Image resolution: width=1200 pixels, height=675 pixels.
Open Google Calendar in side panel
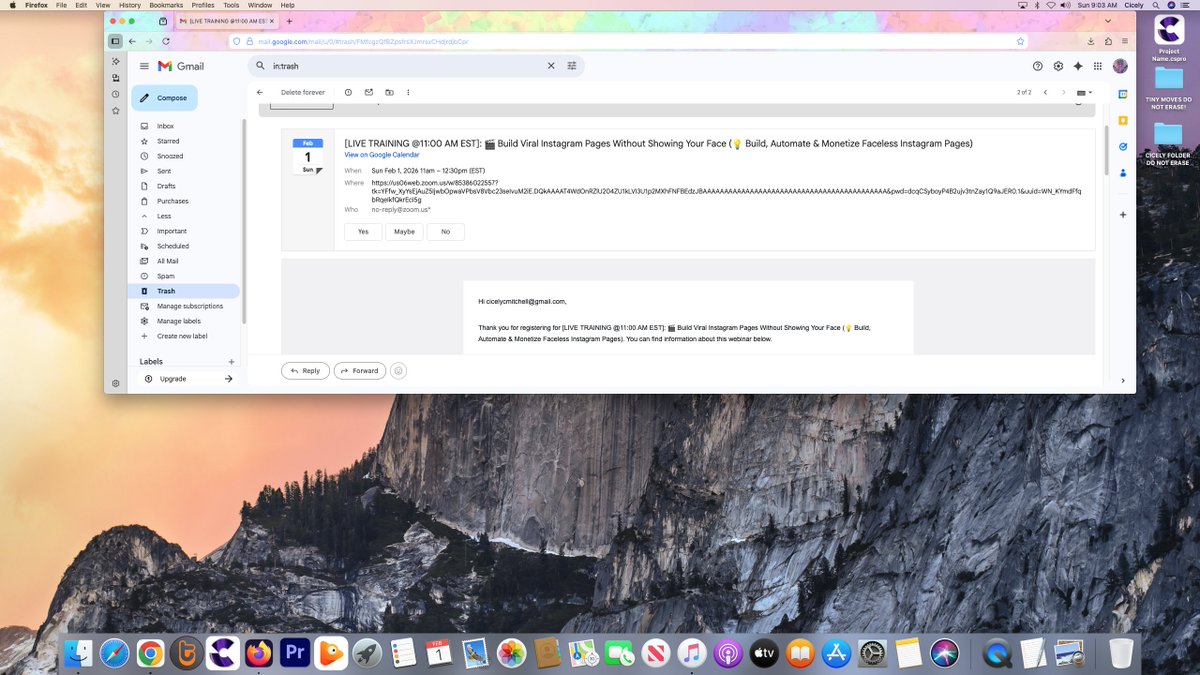[1123, 94]
